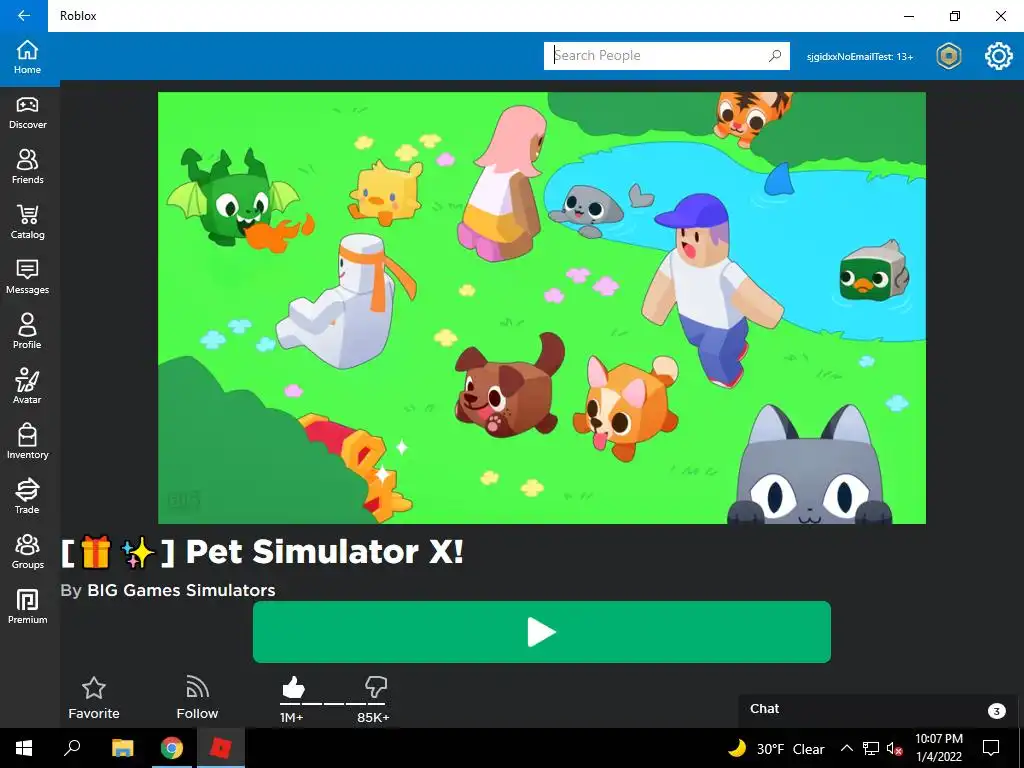Click the 1M+ likes count
The height and width of the screenshot is (768, 1024).
[x=291, y=718]
